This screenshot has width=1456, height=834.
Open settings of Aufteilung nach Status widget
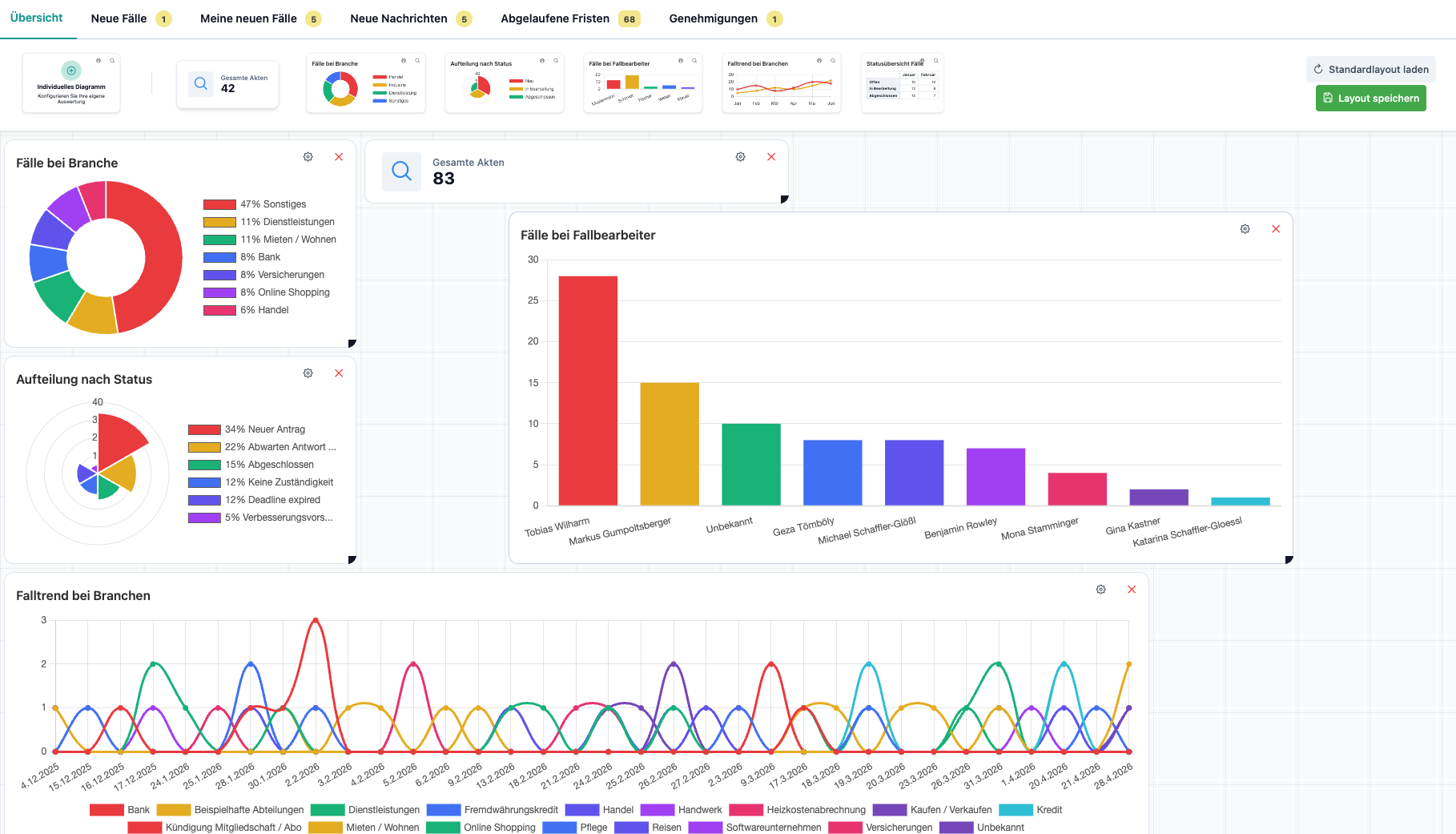pos(308,373)
